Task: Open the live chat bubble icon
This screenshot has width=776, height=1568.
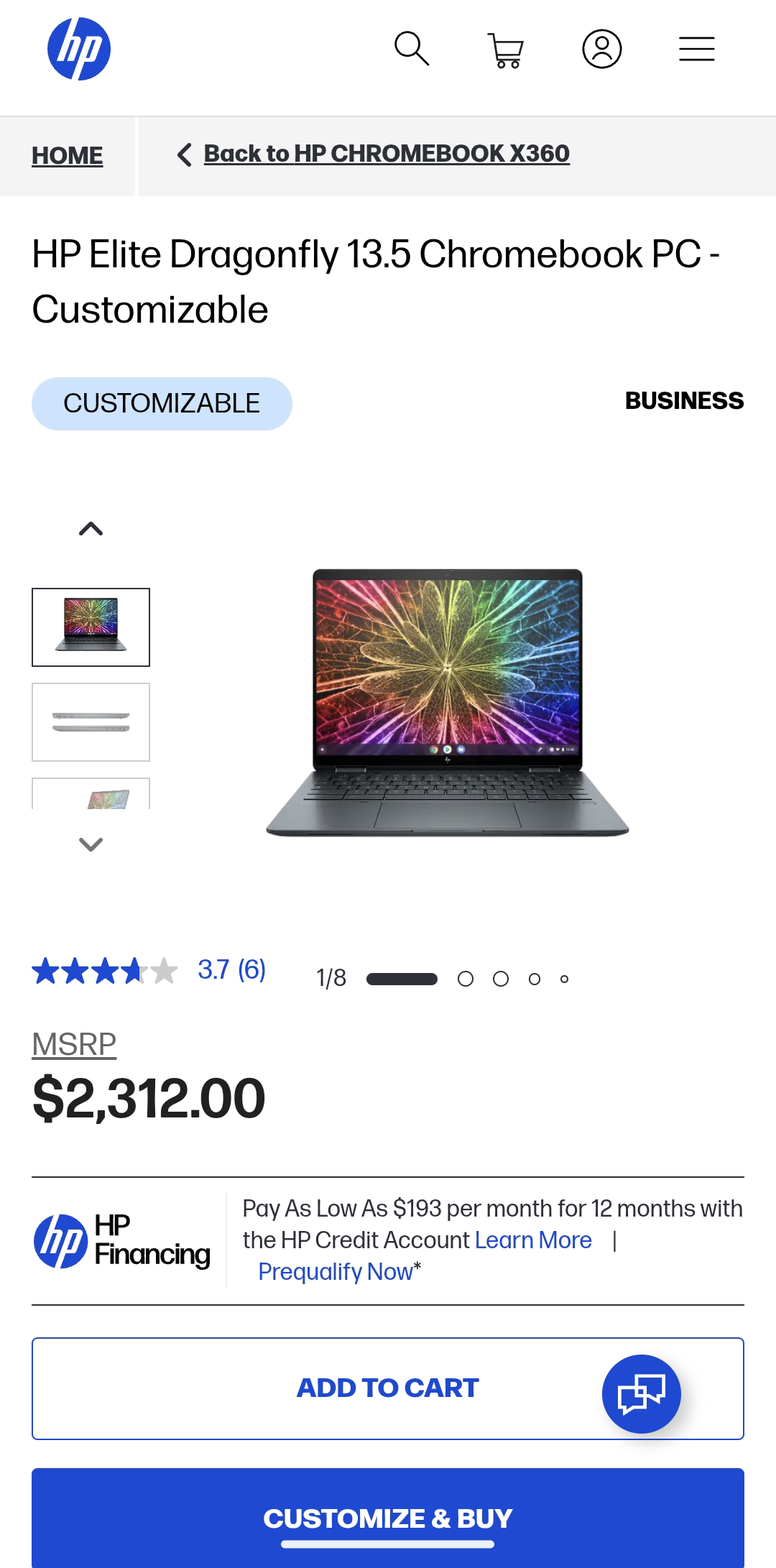Action: pyautogui.click(x=641, y=1394)
